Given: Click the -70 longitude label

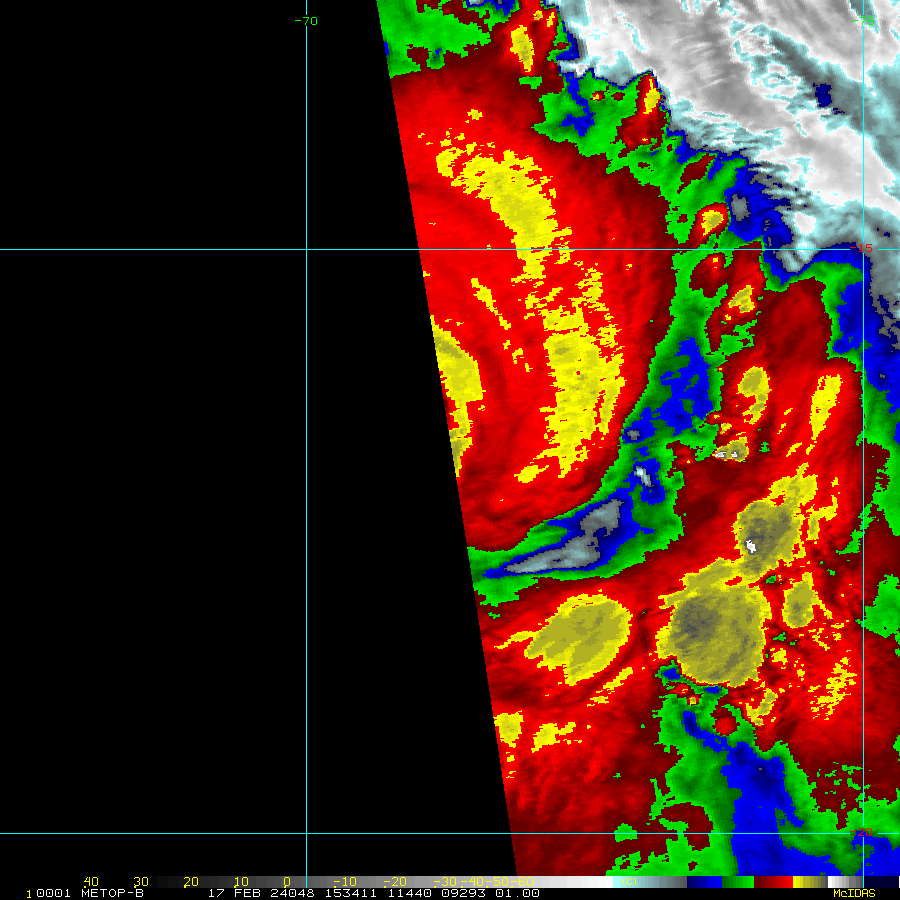Looking at the screenshot, I should pyautogui.click(x=306, y=21).
